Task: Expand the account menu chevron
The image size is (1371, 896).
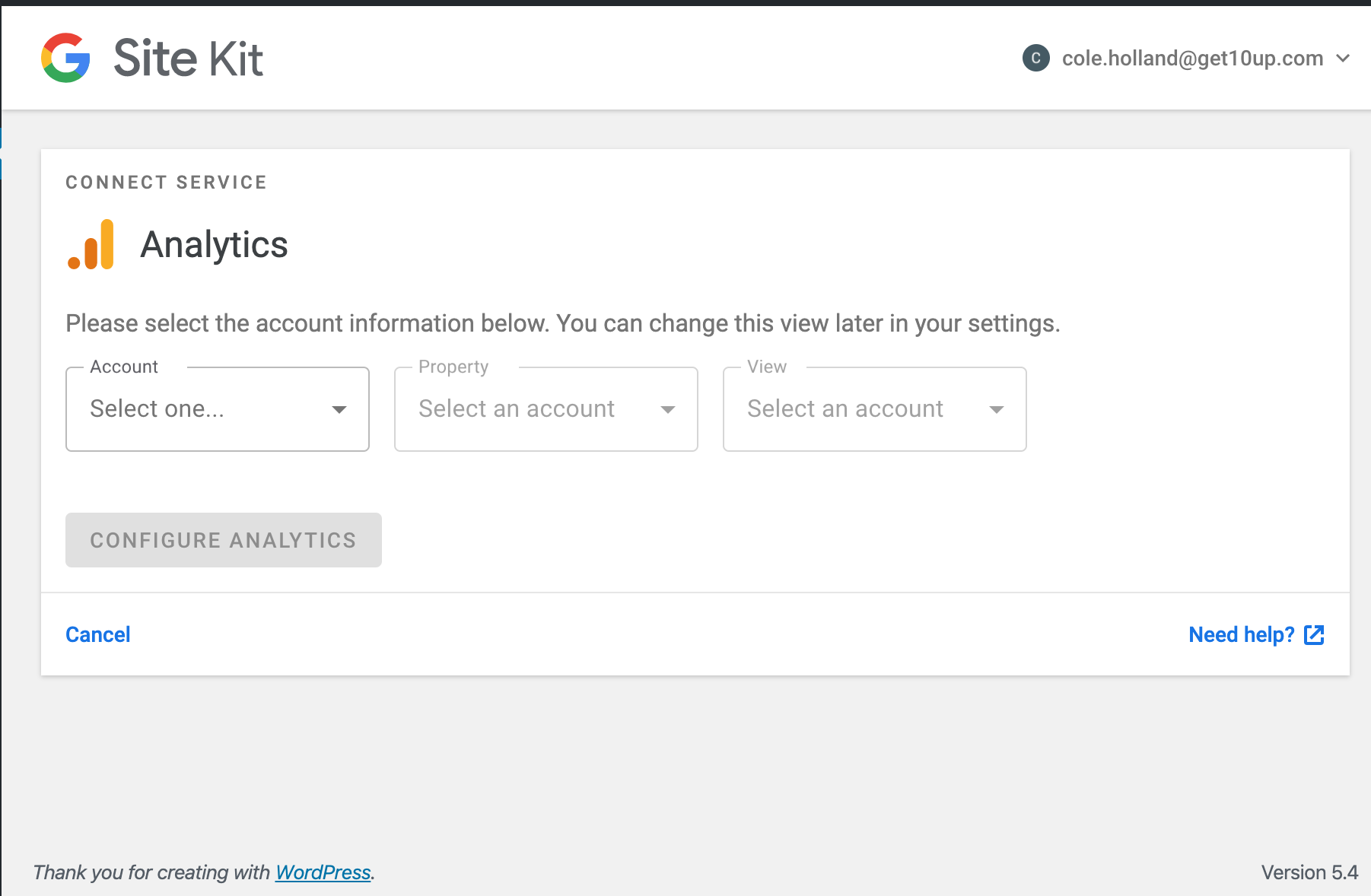Action: [x=1344, y=58]
